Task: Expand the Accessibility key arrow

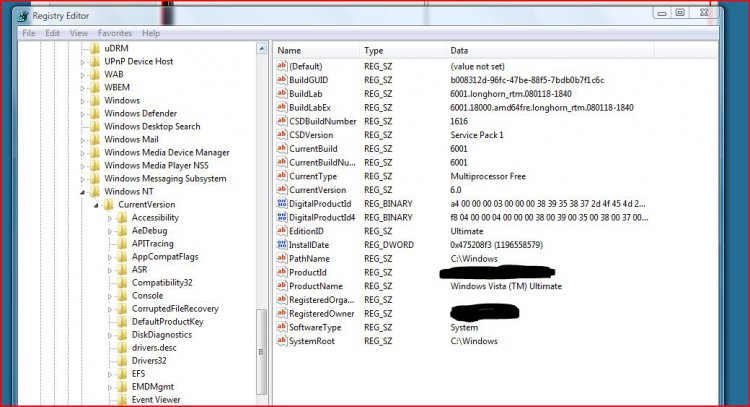Action: pos(110,219)
